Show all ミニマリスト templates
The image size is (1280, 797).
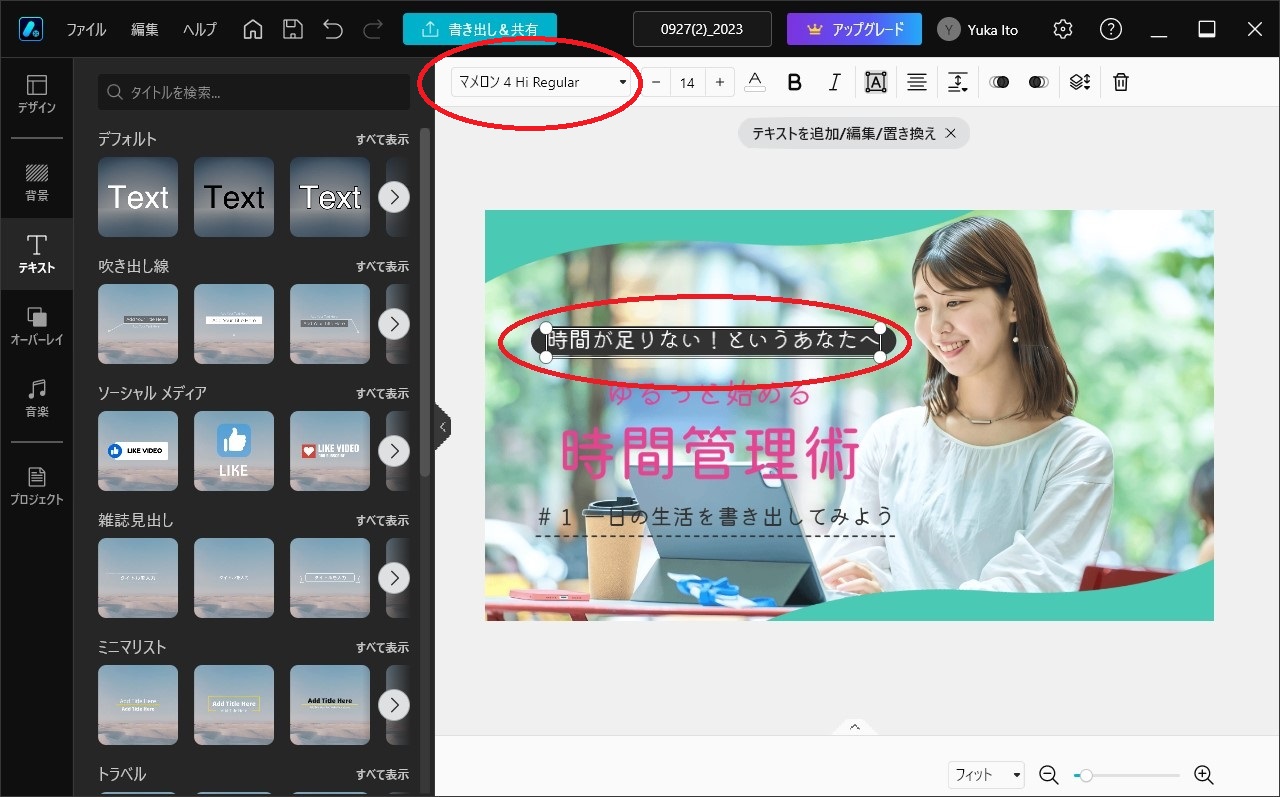382,647
